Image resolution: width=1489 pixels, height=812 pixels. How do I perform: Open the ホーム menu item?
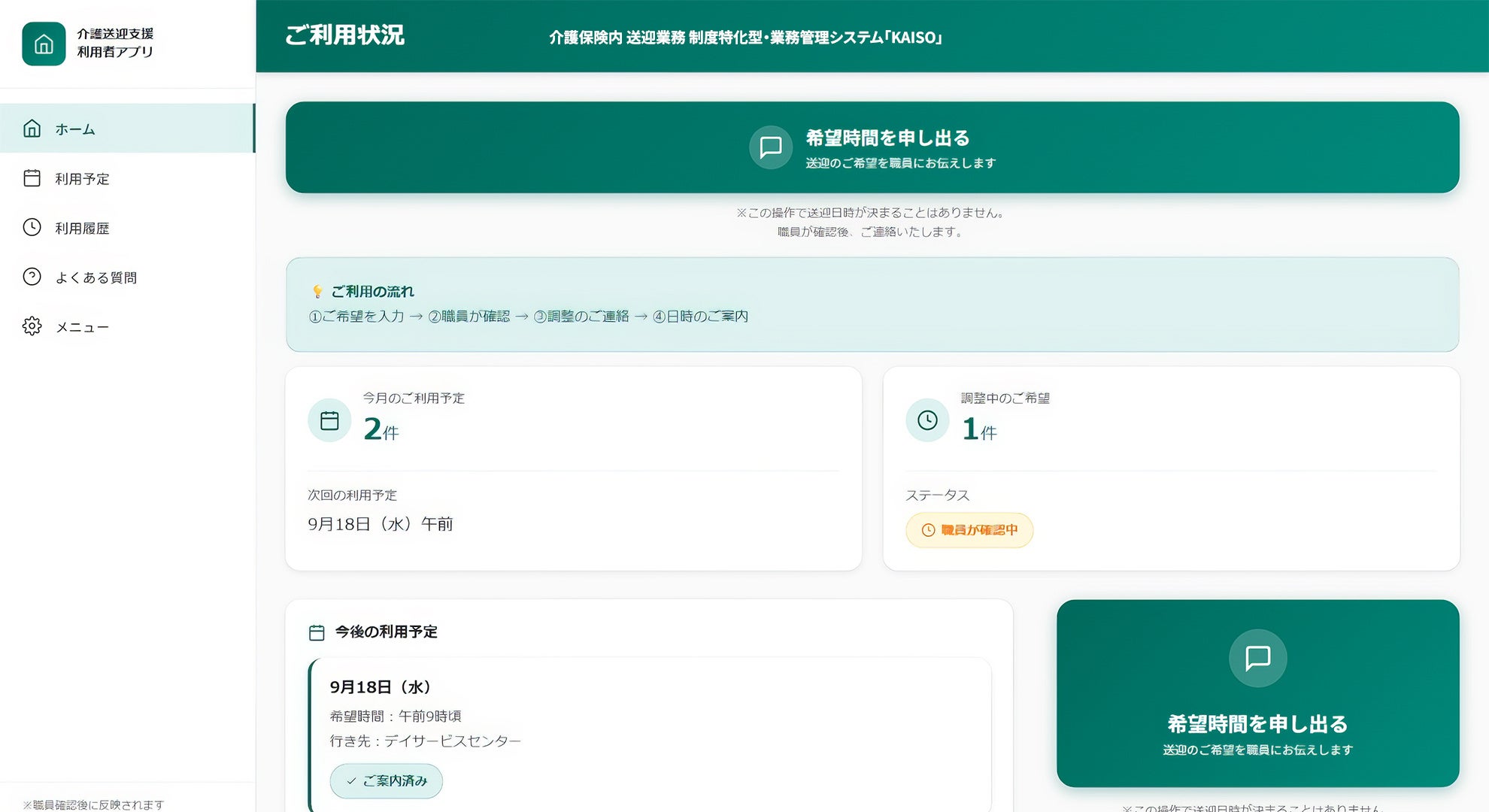click(75, 129)
